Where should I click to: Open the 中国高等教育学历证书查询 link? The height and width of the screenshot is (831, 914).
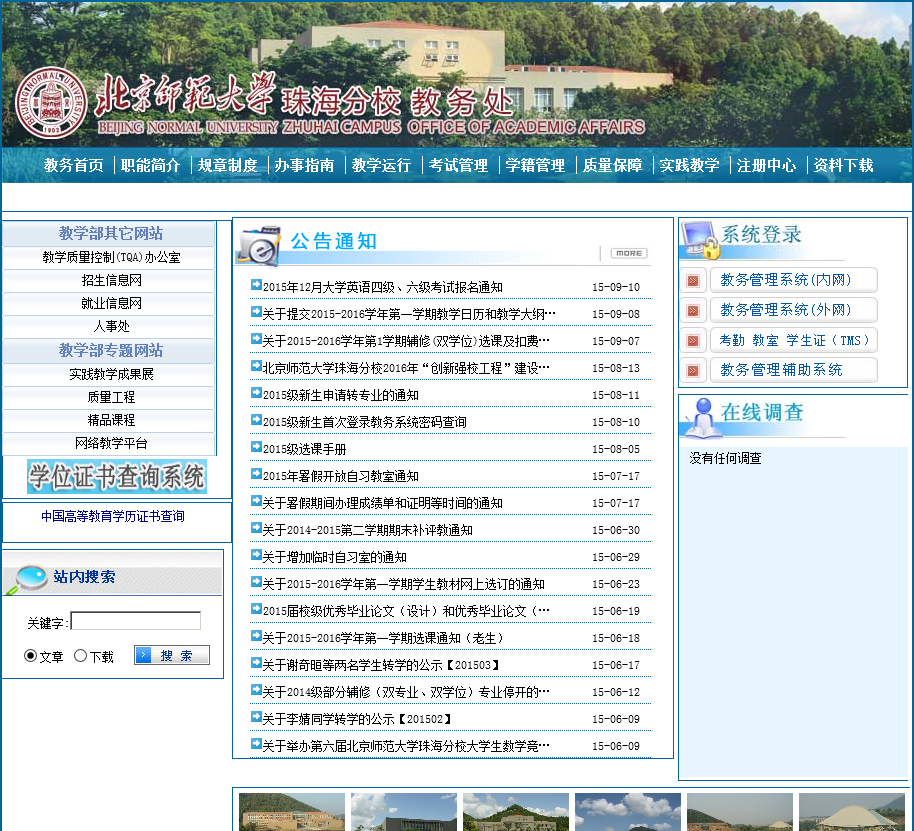pyautogui.click(x=113, y=517)
